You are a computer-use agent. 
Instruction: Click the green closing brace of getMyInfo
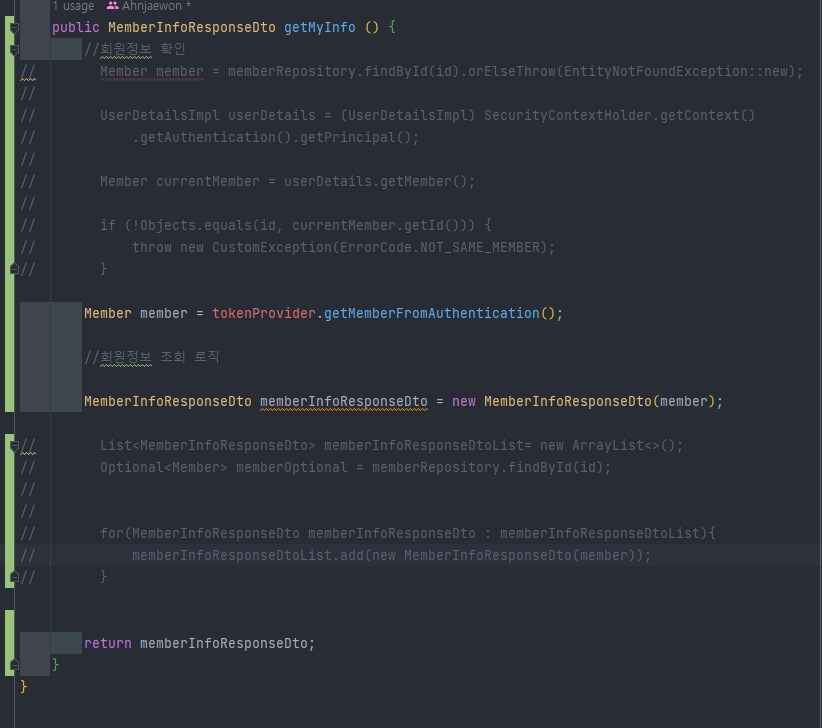click(x=56, y=666)
